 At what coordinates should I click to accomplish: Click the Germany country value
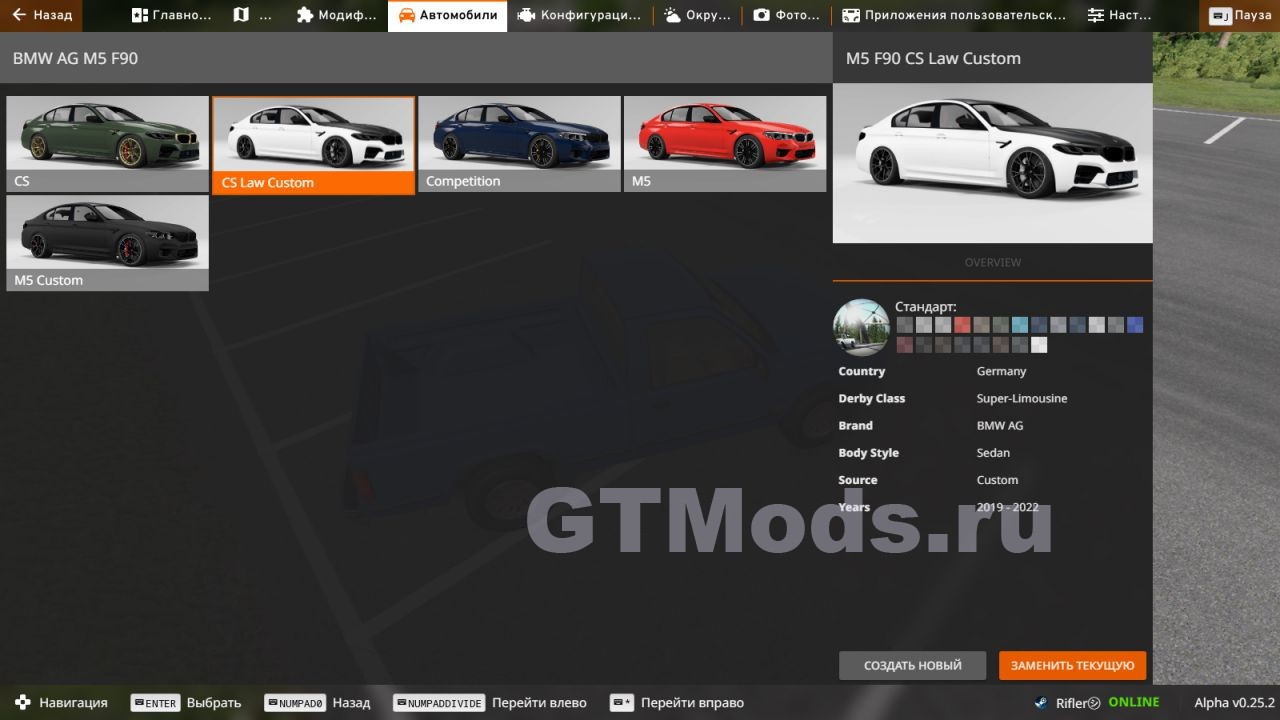pyautogui.click(x=1001, y=371)
